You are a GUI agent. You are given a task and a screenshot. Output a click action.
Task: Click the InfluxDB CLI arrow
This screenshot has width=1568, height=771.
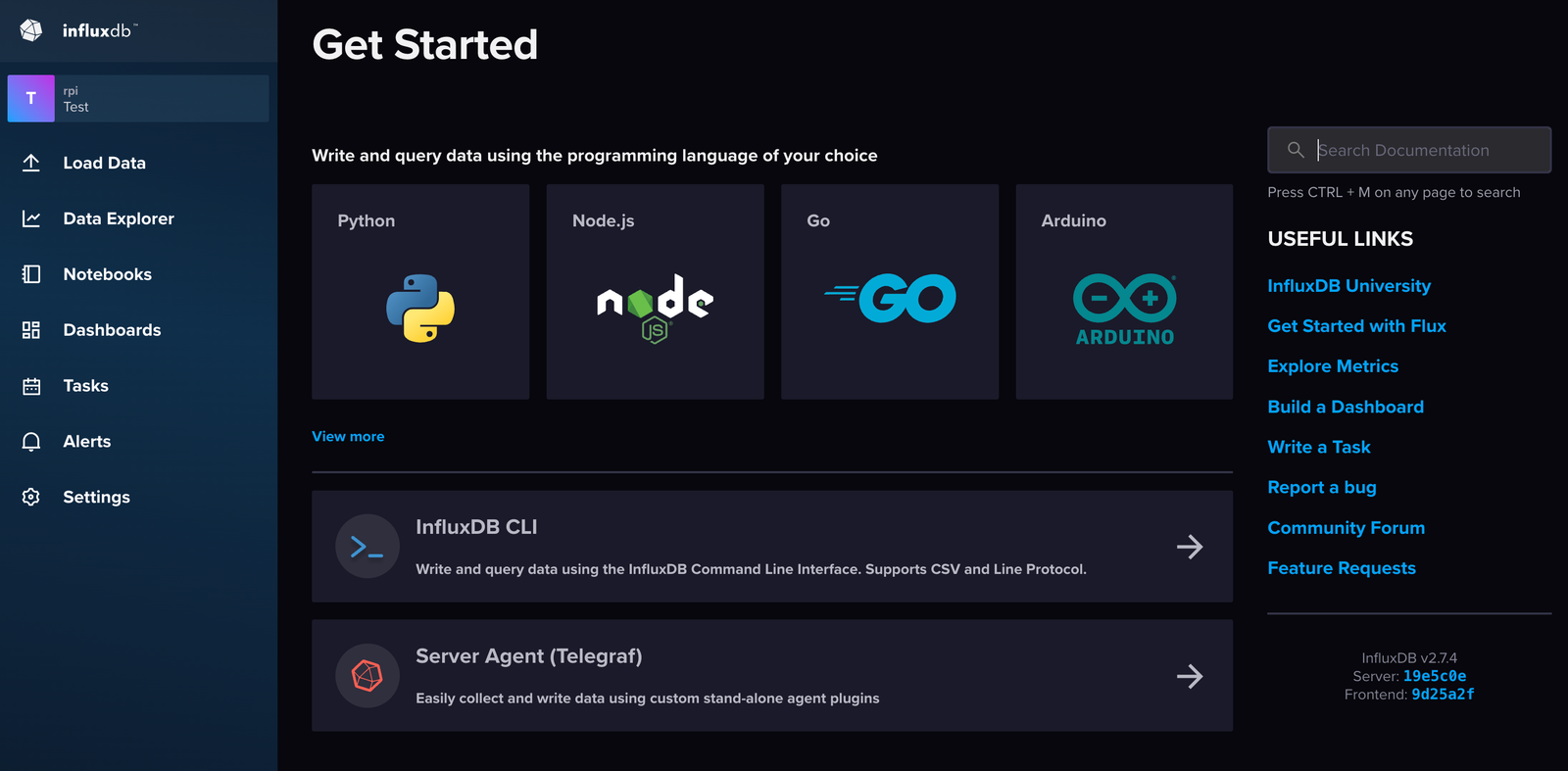pyautogui.click(x=1190, y=547)
